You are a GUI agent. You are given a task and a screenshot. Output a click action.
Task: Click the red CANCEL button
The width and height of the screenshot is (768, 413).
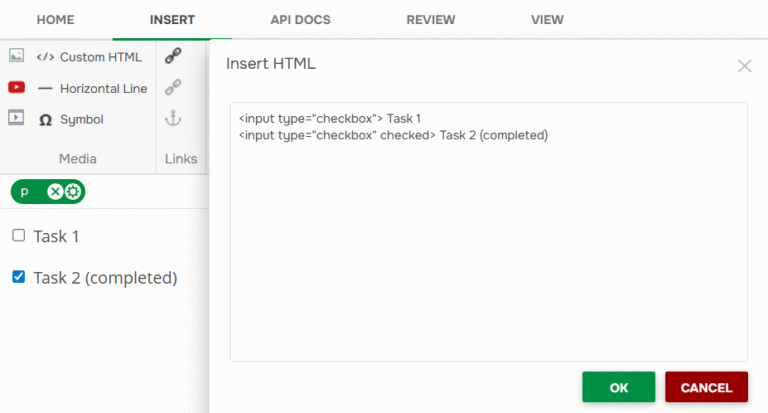coord(706,387)
